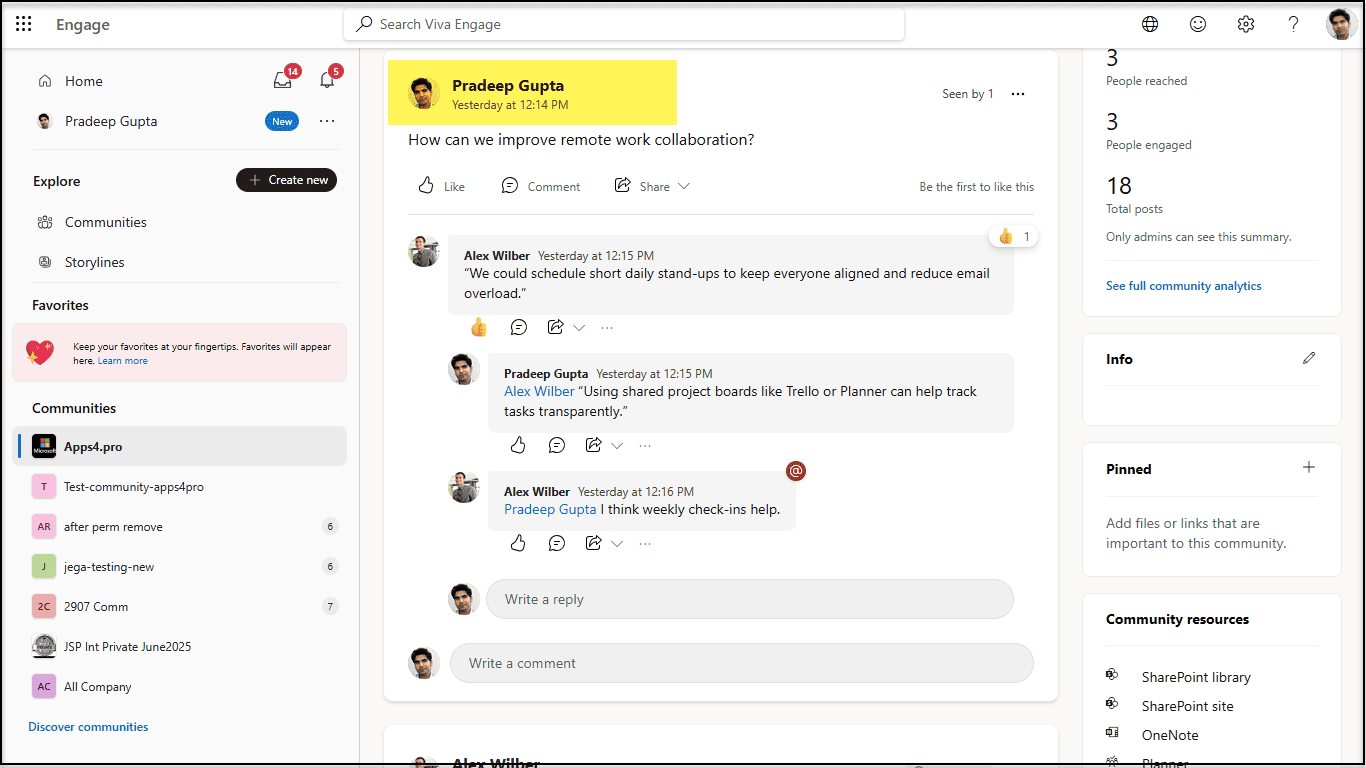Go to Communities in Explore sidebar
The image size is (1366, 768).
pyautogui.click(x=105, y=222)
